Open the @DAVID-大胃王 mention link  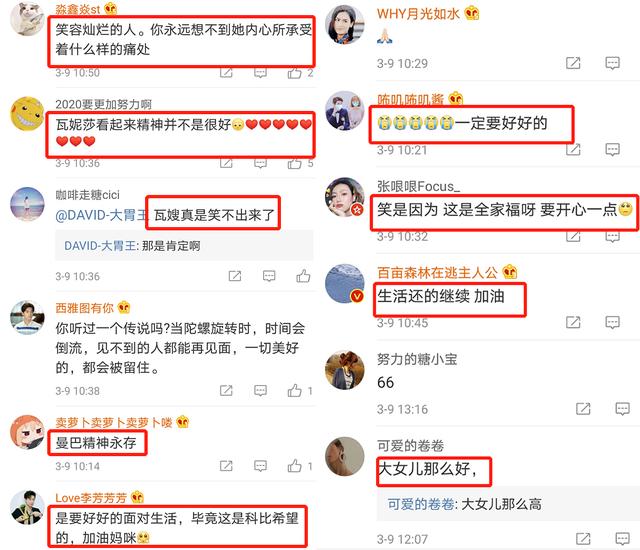[x=101, y=215]
